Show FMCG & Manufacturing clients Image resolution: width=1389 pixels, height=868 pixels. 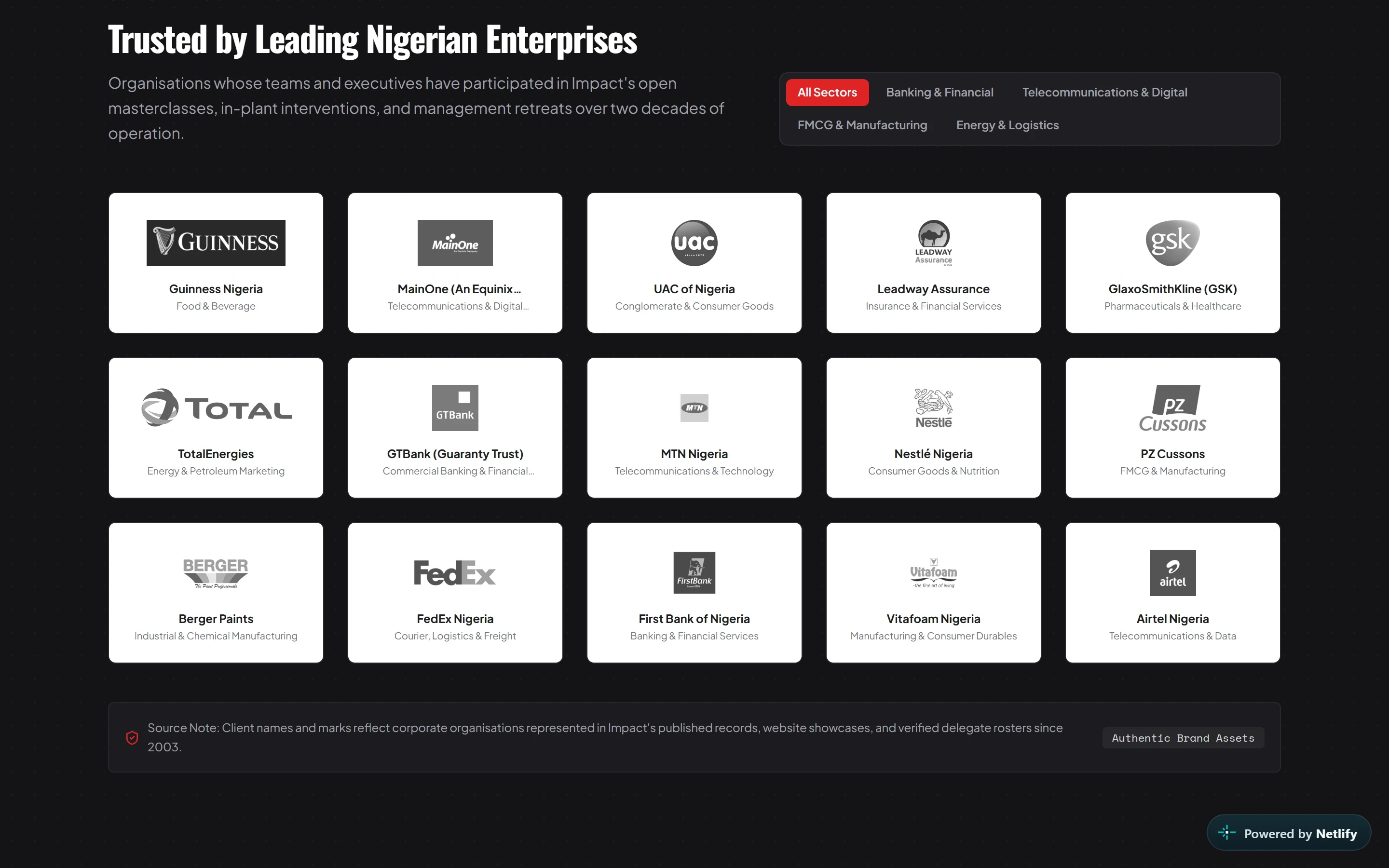click(862, 125)
